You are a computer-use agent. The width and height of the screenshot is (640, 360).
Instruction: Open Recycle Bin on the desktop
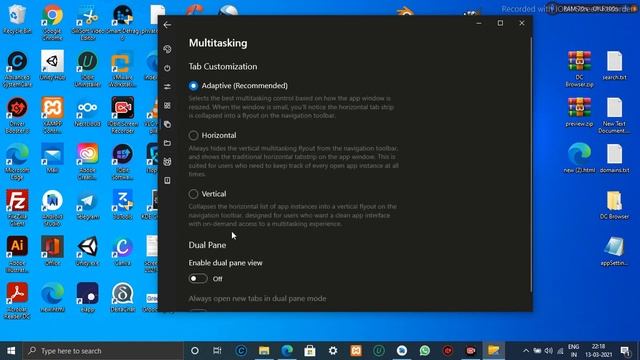click(x=17, y=19)
